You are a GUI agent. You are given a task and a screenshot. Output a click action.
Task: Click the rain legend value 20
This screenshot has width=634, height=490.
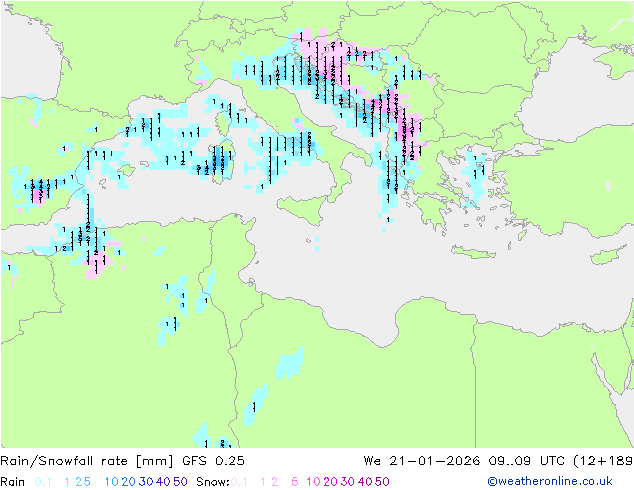(129, 482)
